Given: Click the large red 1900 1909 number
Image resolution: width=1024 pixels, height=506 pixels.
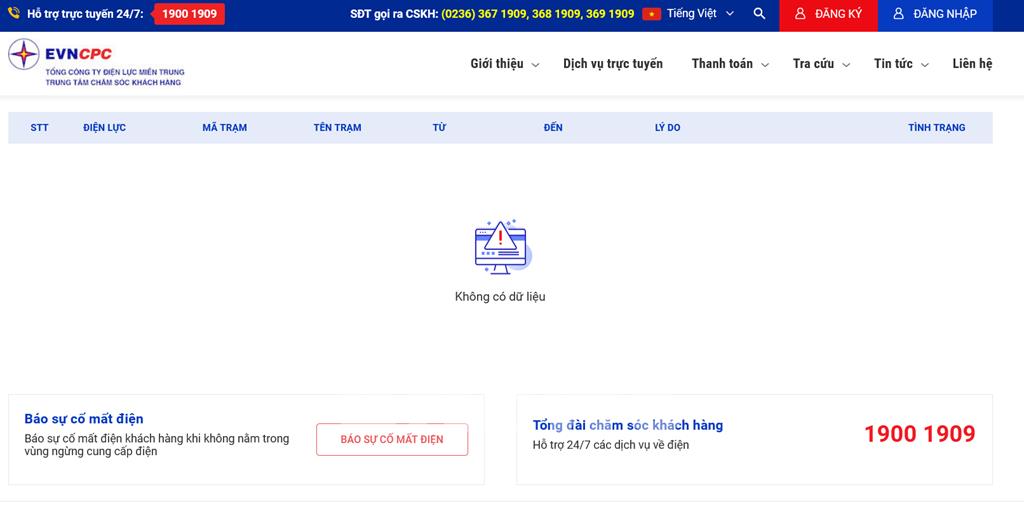Looking at the screenshot, I should pos(919,434).
